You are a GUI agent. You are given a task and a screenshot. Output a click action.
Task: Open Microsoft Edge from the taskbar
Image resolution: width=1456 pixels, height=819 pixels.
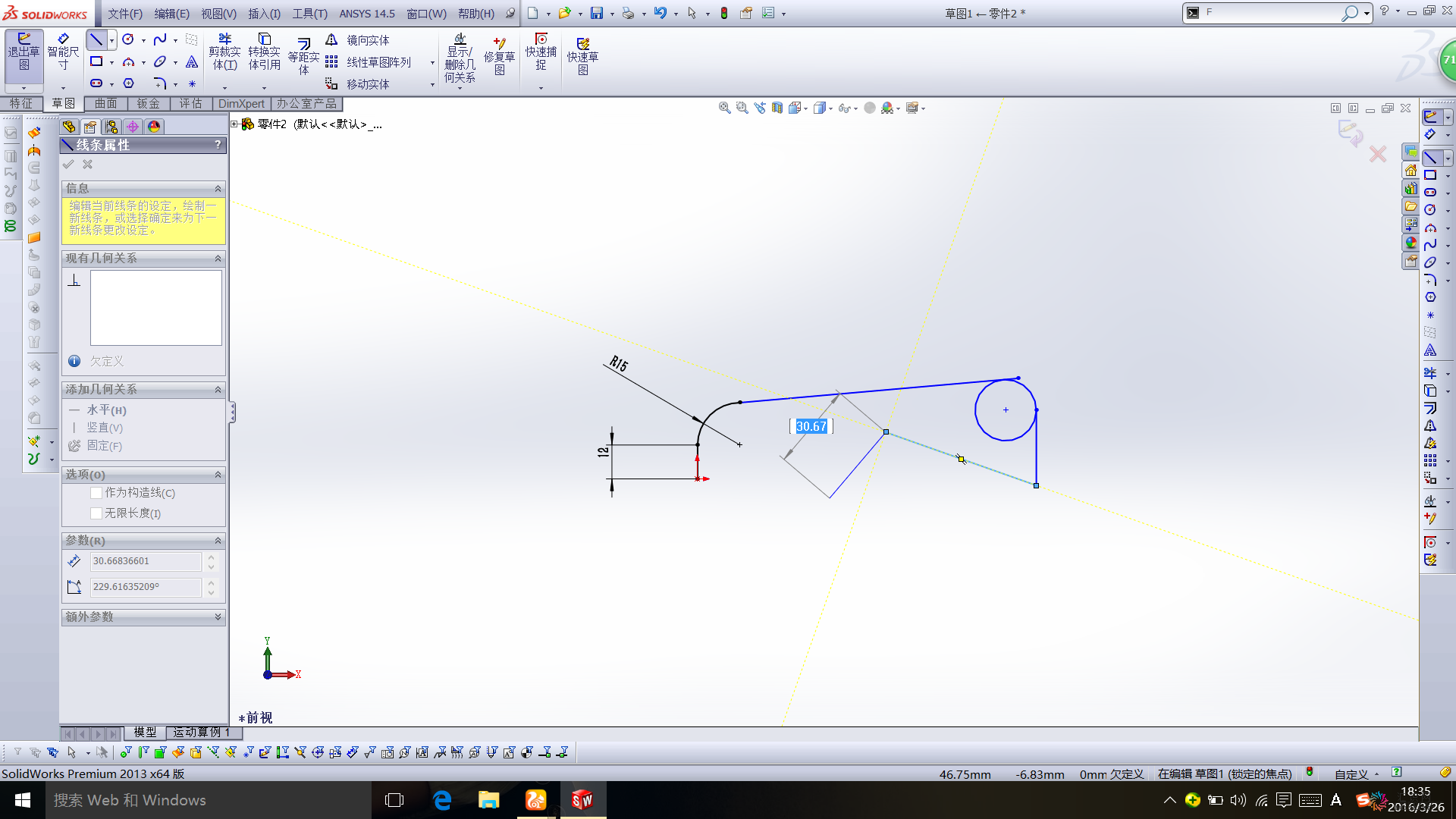441,800
